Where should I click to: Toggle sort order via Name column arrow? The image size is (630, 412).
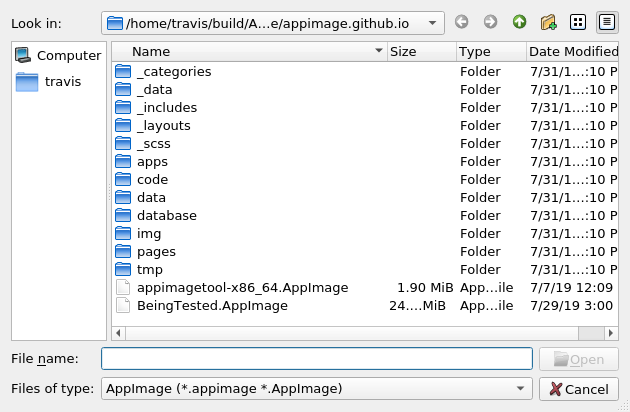(x=378, y=51)
